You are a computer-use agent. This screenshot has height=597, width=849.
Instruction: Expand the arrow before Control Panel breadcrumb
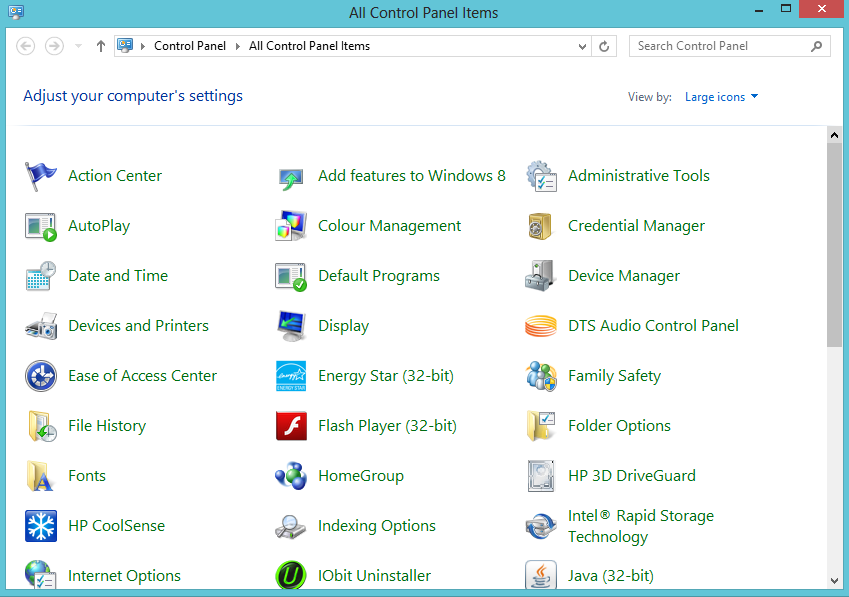click(143, 47)
